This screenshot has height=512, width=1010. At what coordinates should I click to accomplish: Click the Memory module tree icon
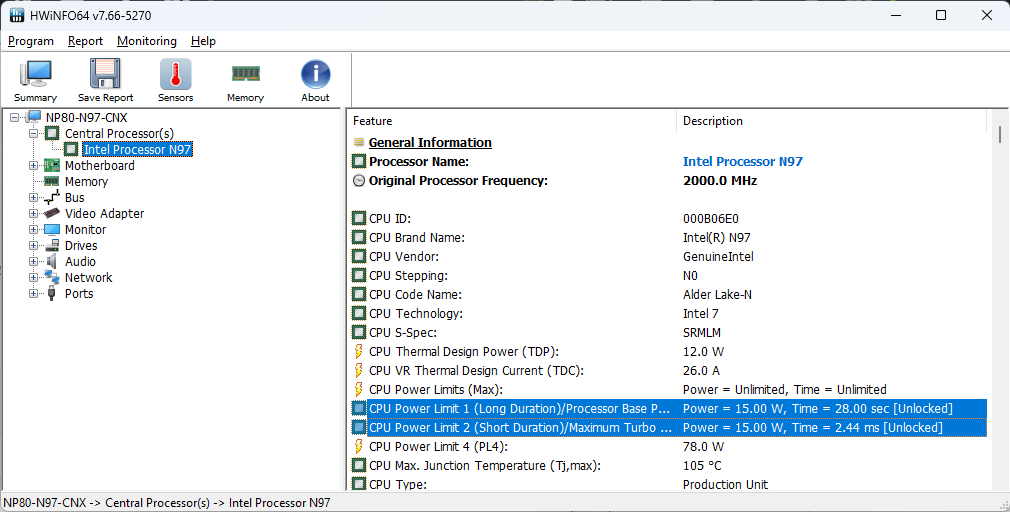point(52,182)
